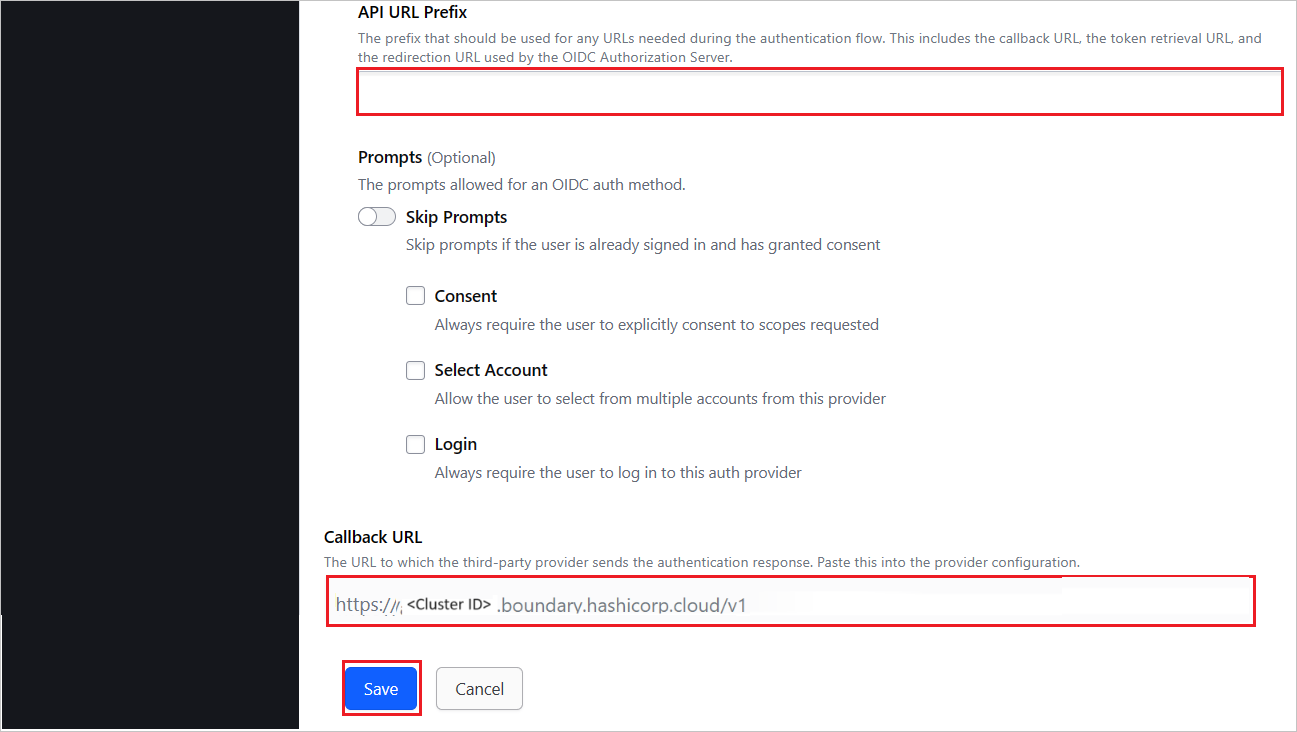Cancel editing the auth method
1297x732 pixels.
(479, 688)
